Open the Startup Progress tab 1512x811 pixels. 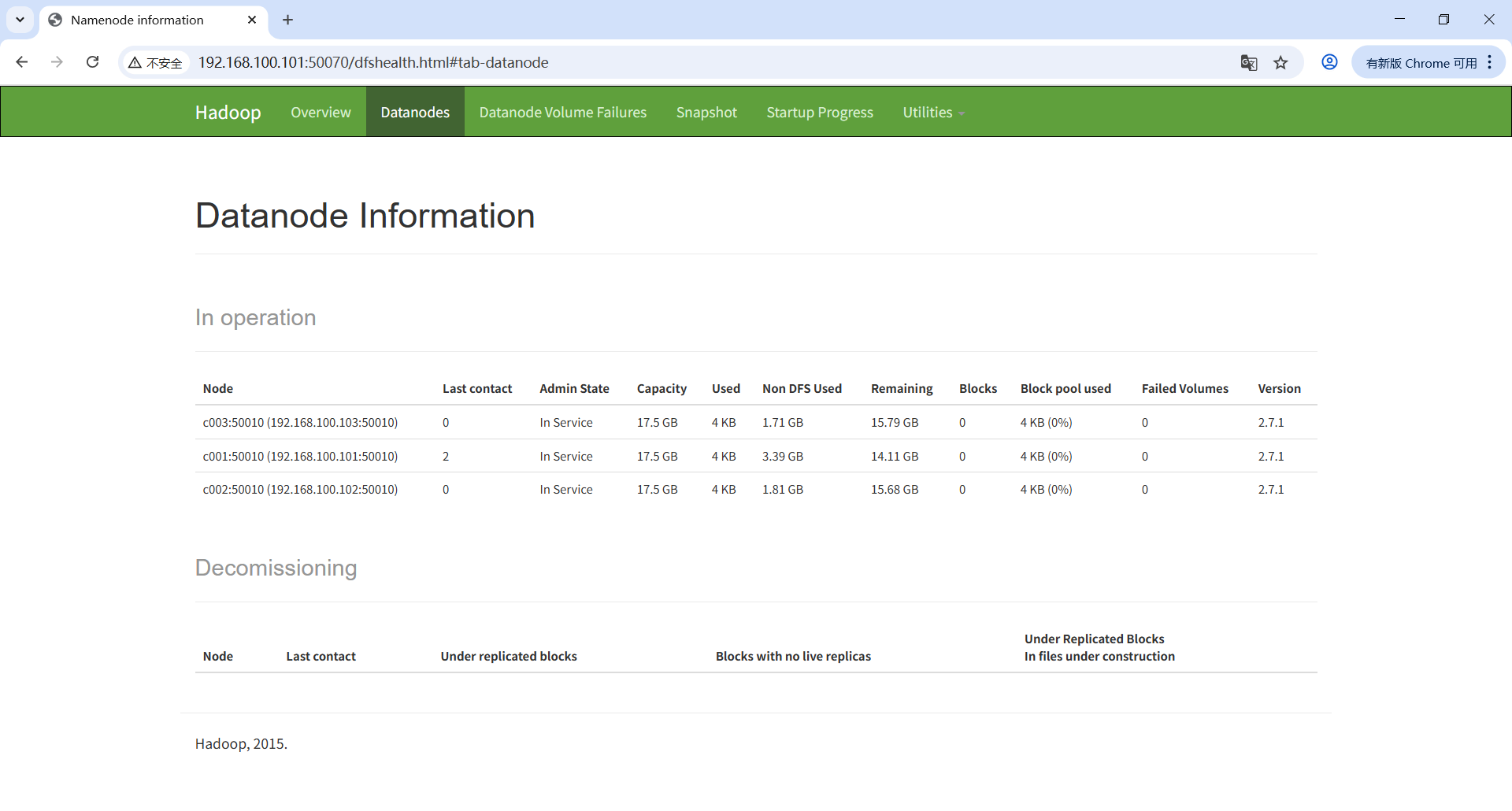[x=820, y=113]
